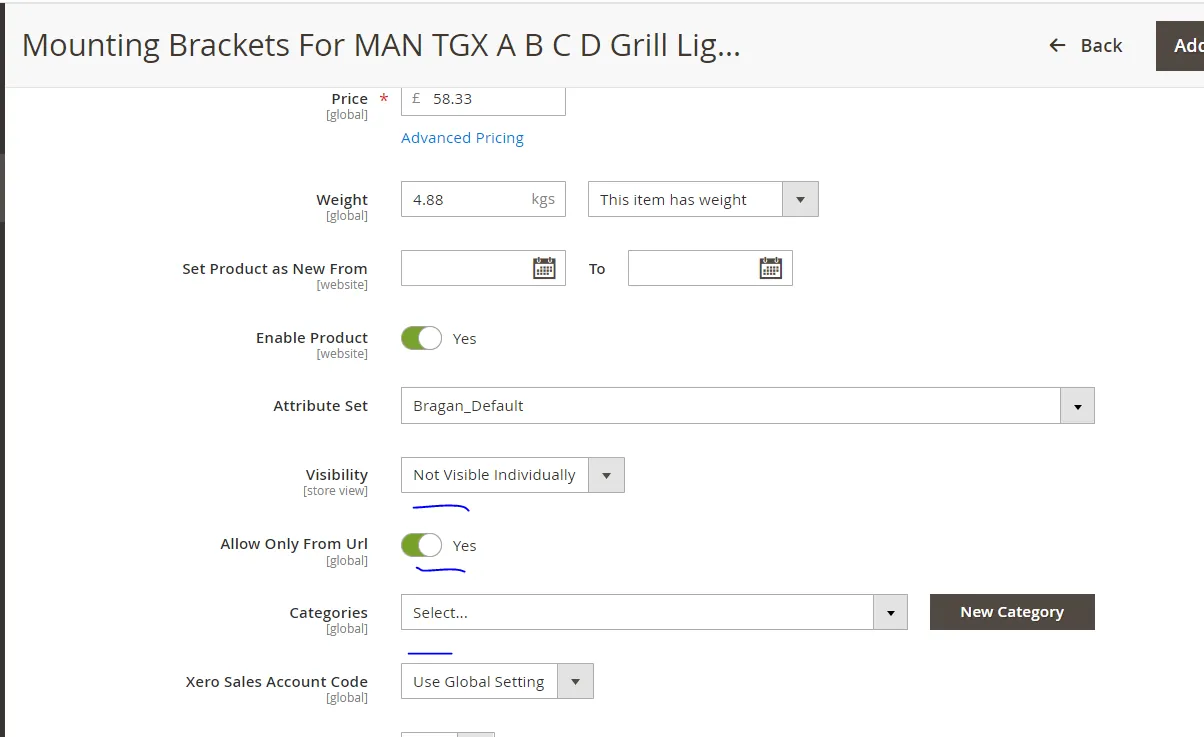
Task: Click the New Category button
Action: [x=1012, y=612]
